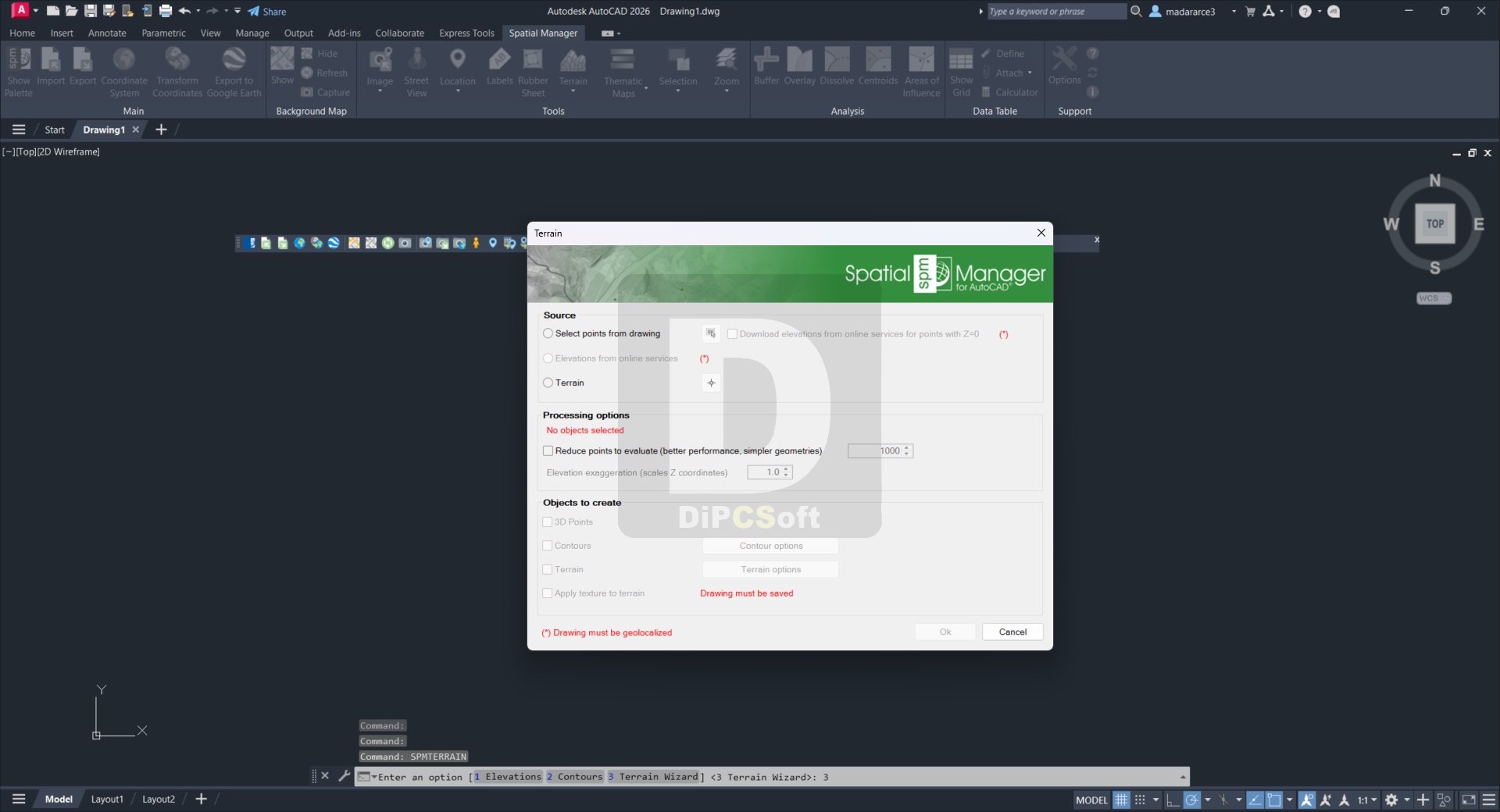Click the Import ribbon icon
The image size is (1500, 812).
[x=51, y=67]
